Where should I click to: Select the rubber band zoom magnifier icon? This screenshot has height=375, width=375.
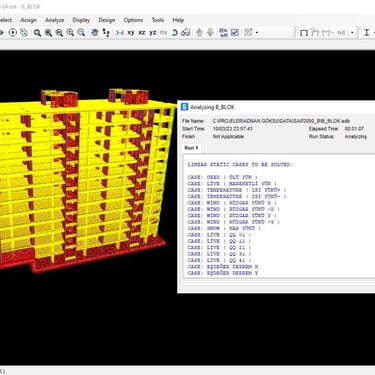tap(37, 32)
